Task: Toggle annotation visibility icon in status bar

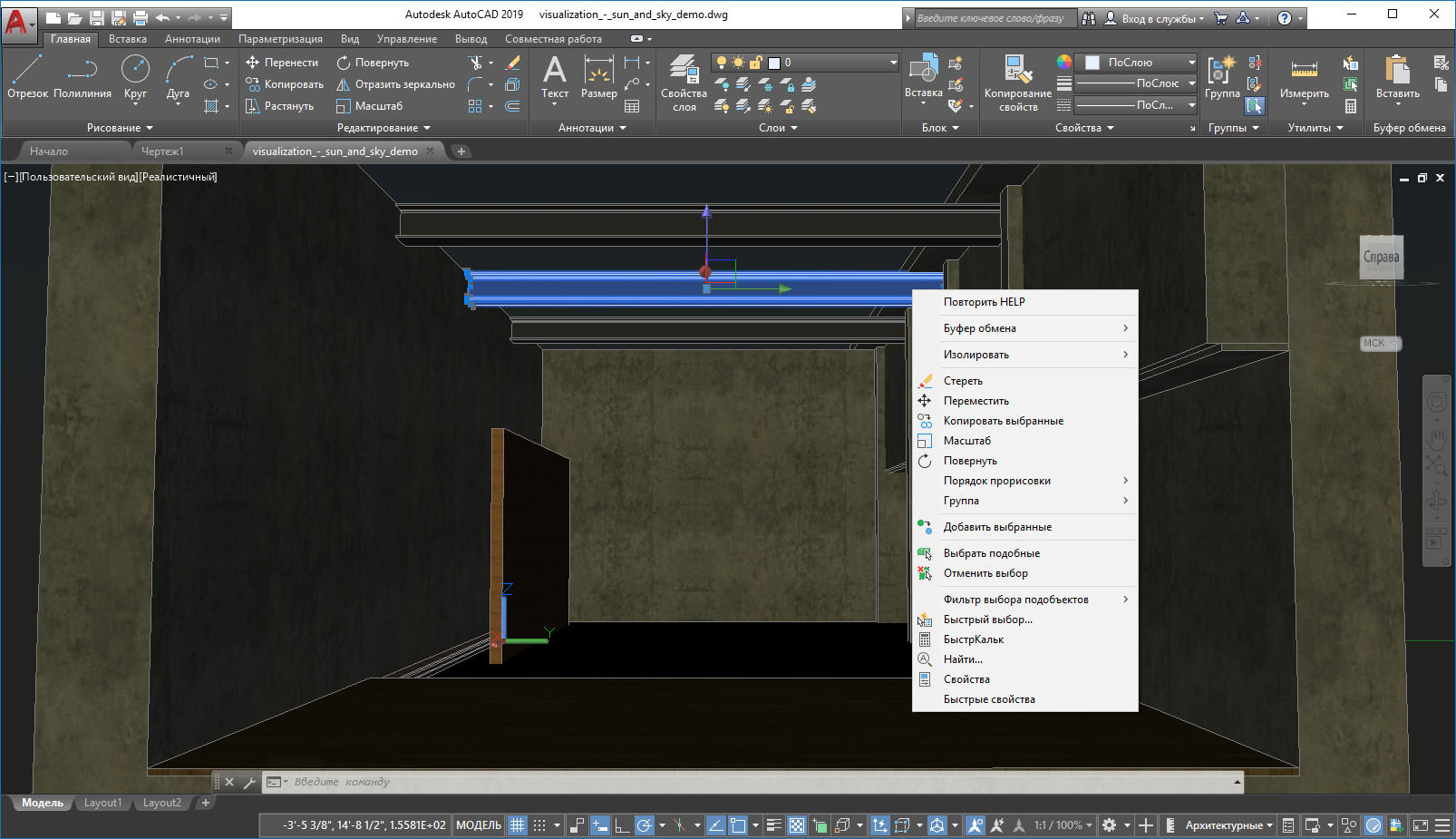Action: [975, 824]
